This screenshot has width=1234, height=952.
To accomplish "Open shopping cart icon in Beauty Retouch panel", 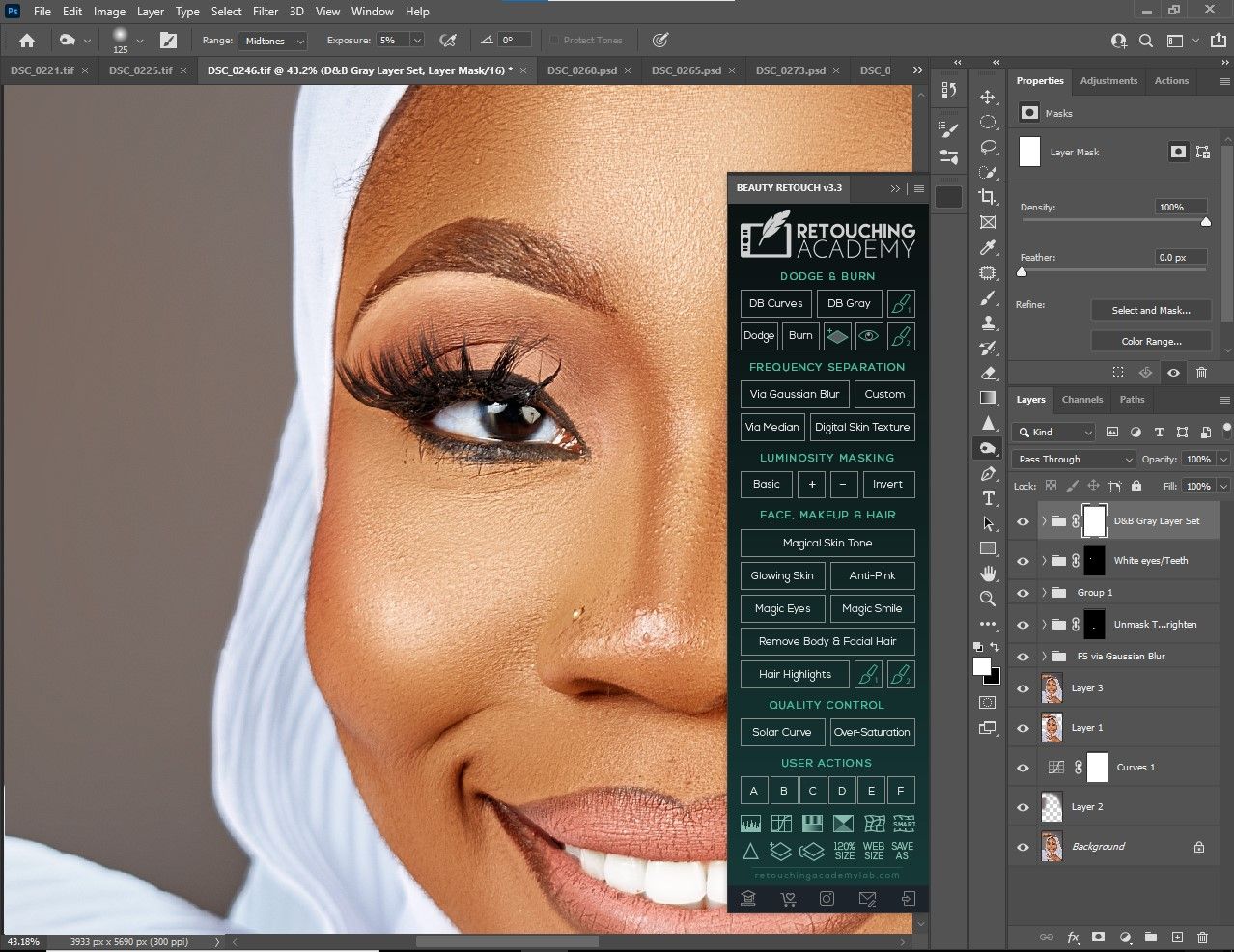I will click(x=788, y=899).
